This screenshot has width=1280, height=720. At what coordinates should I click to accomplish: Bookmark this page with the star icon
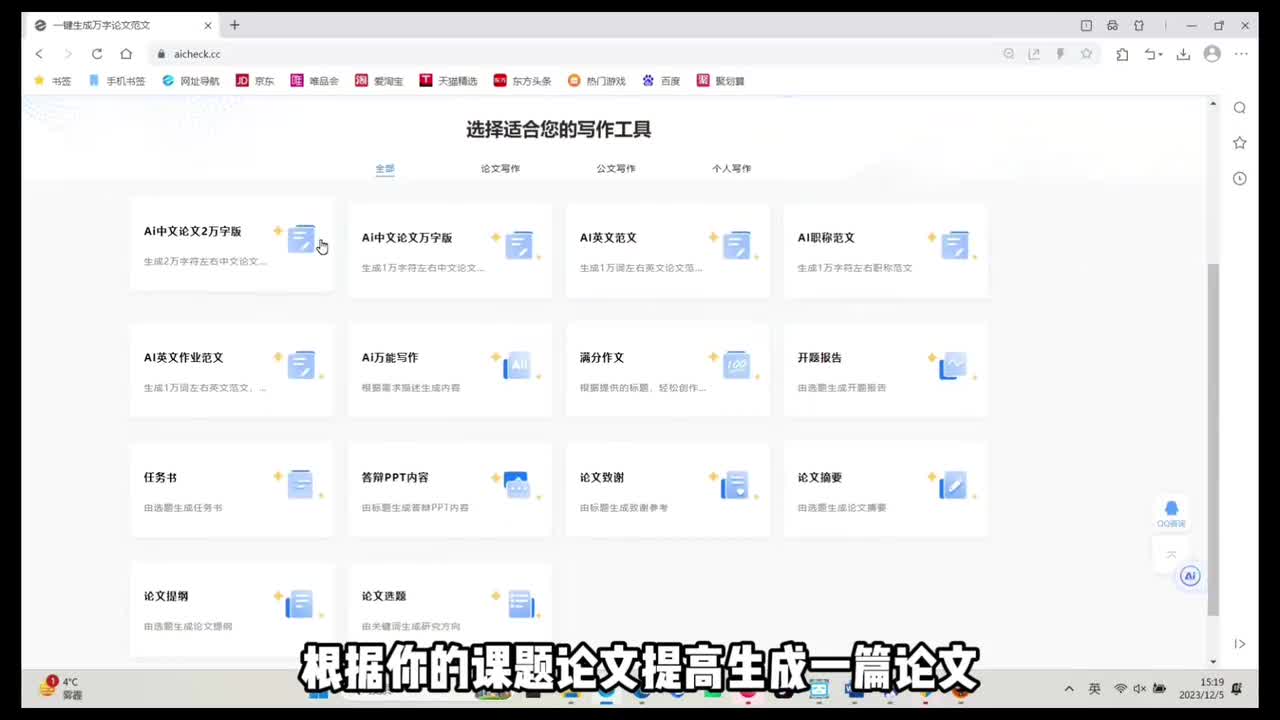point(1086,54)
